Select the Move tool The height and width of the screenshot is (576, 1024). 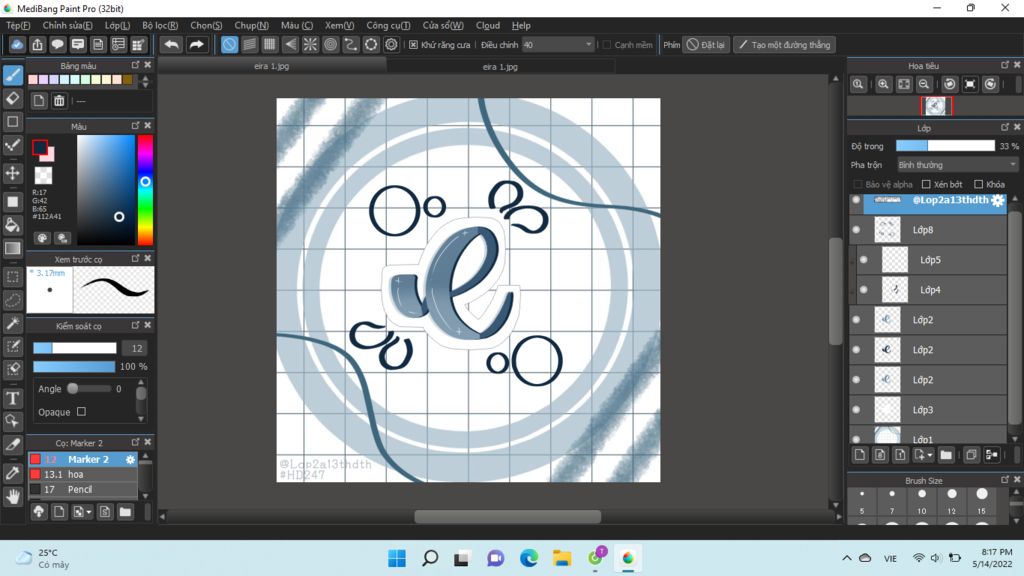click(12, 173)
